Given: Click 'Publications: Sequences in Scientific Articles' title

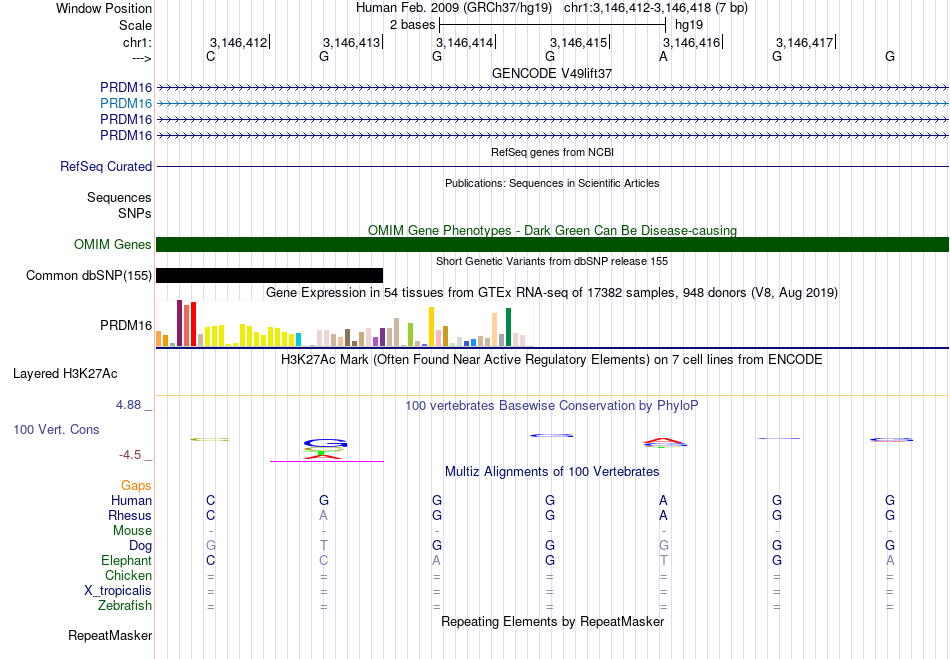Looking at the screenshot, I should 552,184.
